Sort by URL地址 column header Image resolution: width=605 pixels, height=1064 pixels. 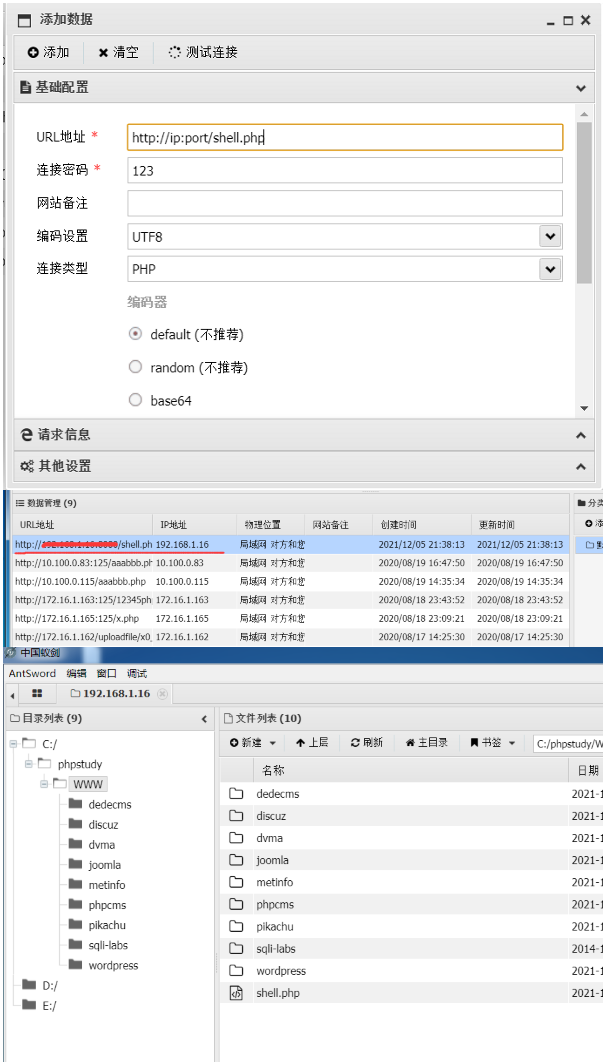pyautogui.click(x=82, y=525)
